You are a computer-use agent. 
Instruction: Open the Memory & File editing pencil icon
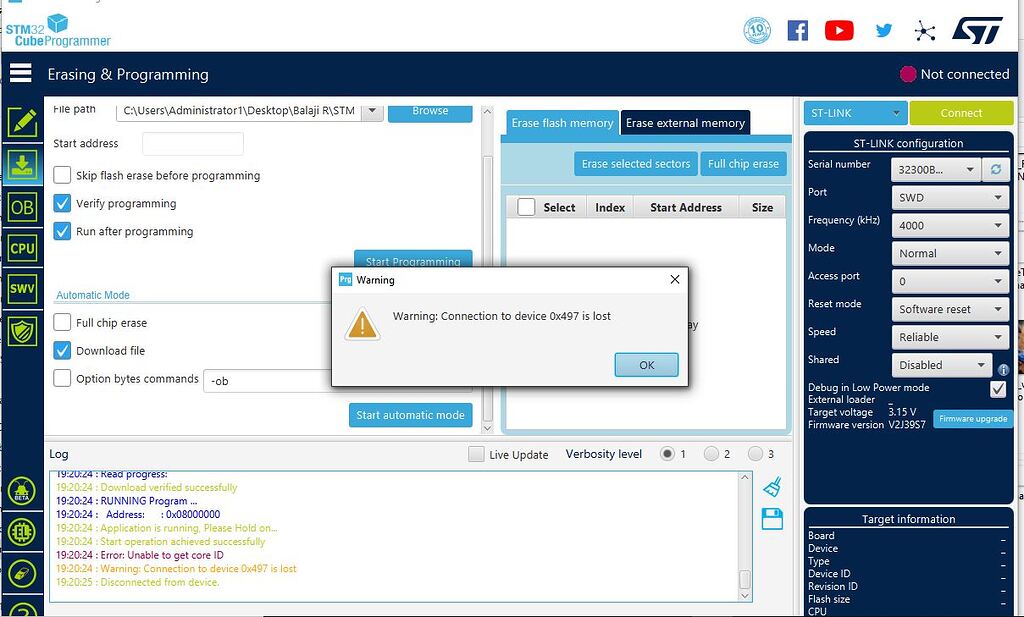click(22, 122)
